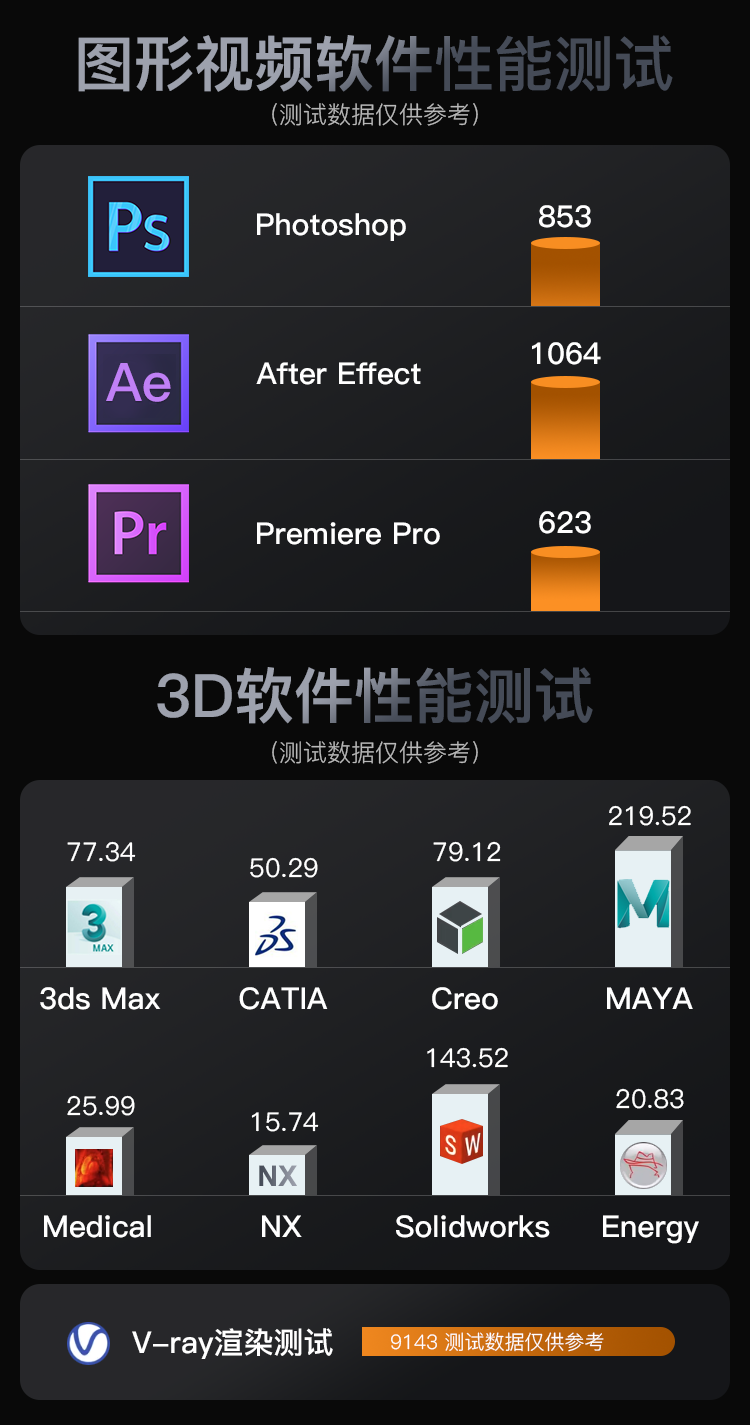This screenshot has width=750, height=1425.
Task: Click the MAYA M logo icon
Action: pyautogui.click(x=642, y=907)
